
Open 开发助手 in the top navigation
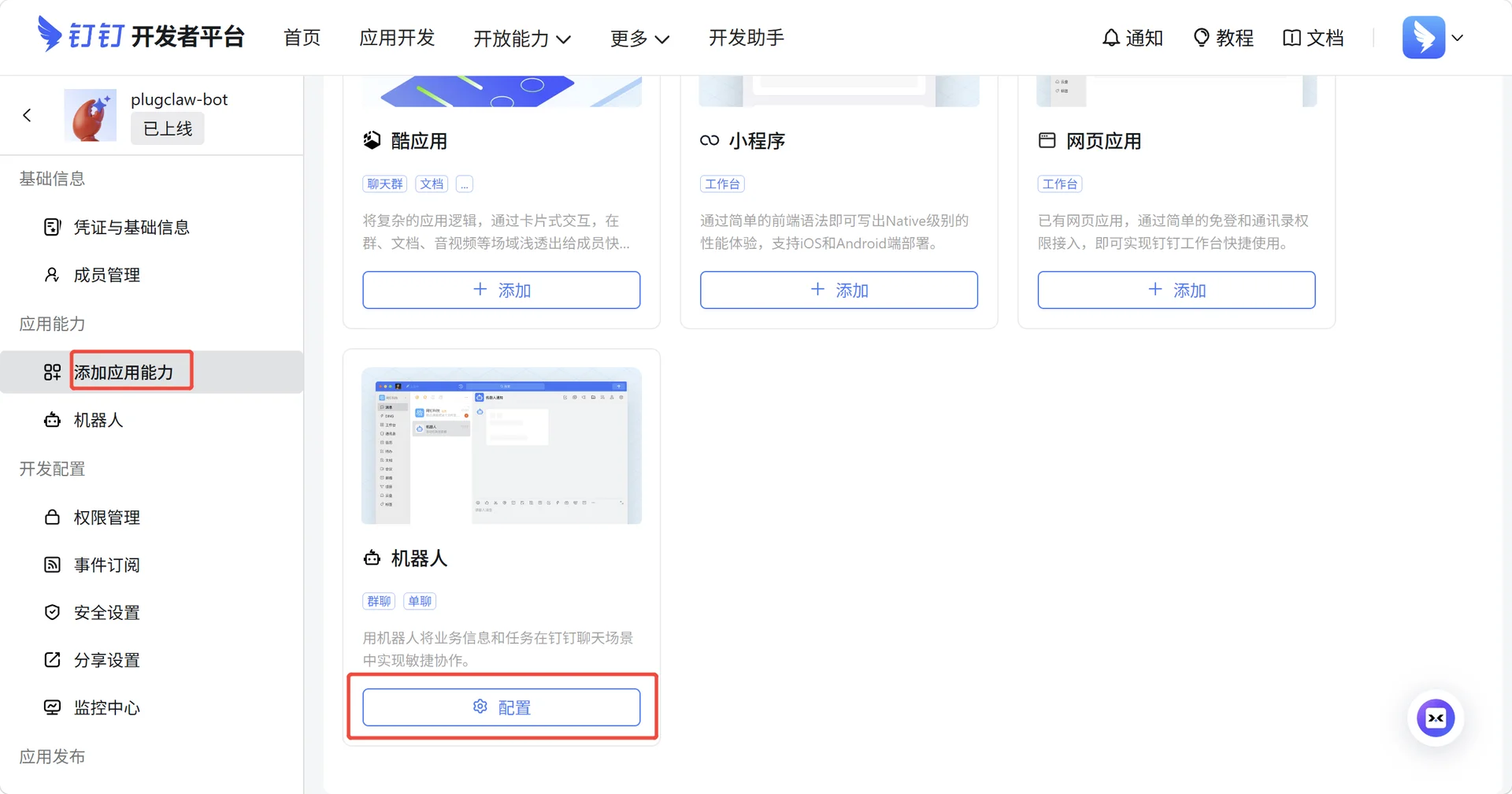click(x=747, y=38)
